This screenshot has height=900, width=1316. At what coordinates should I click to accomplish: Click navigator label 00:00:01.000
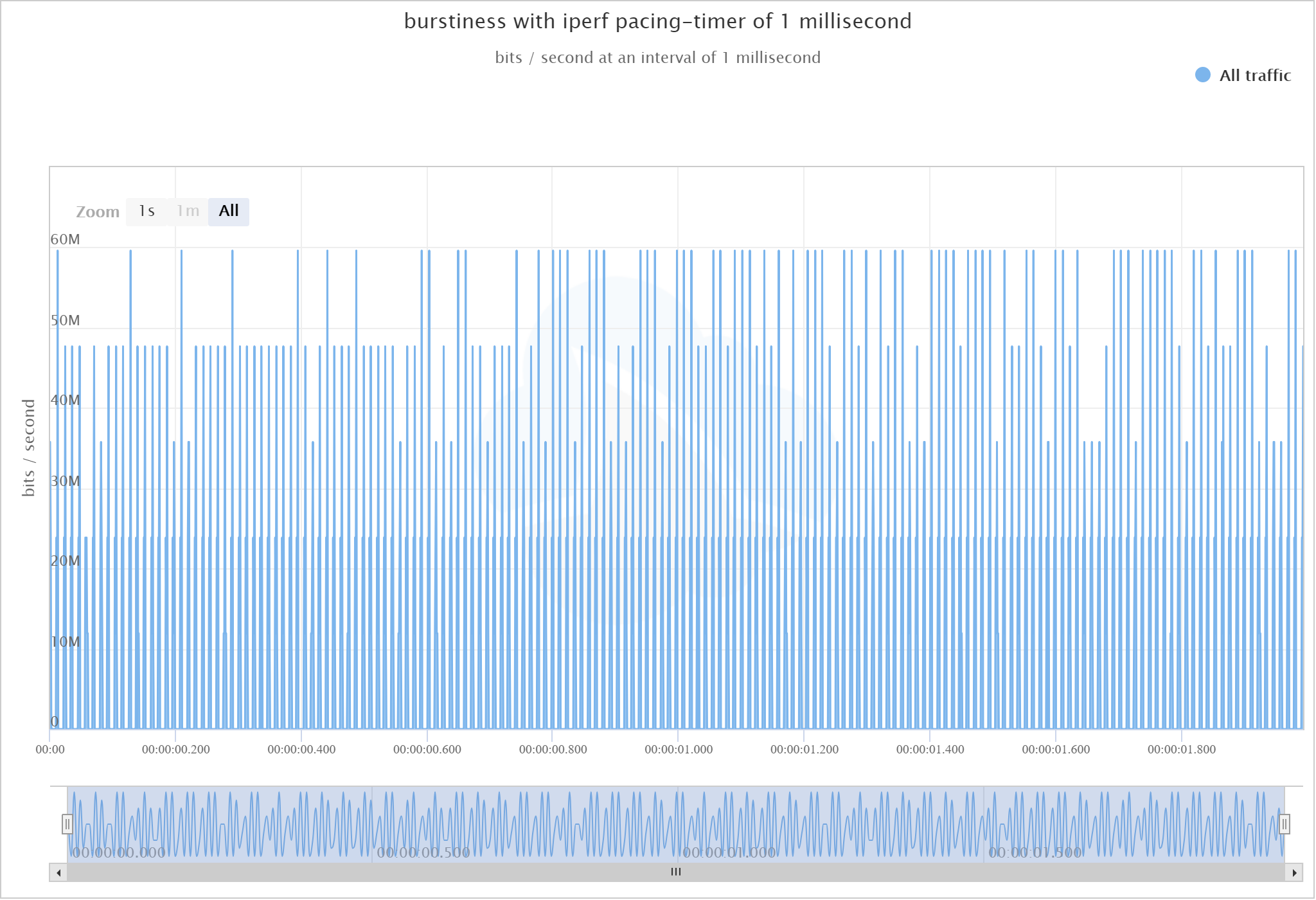pos(729,852)
